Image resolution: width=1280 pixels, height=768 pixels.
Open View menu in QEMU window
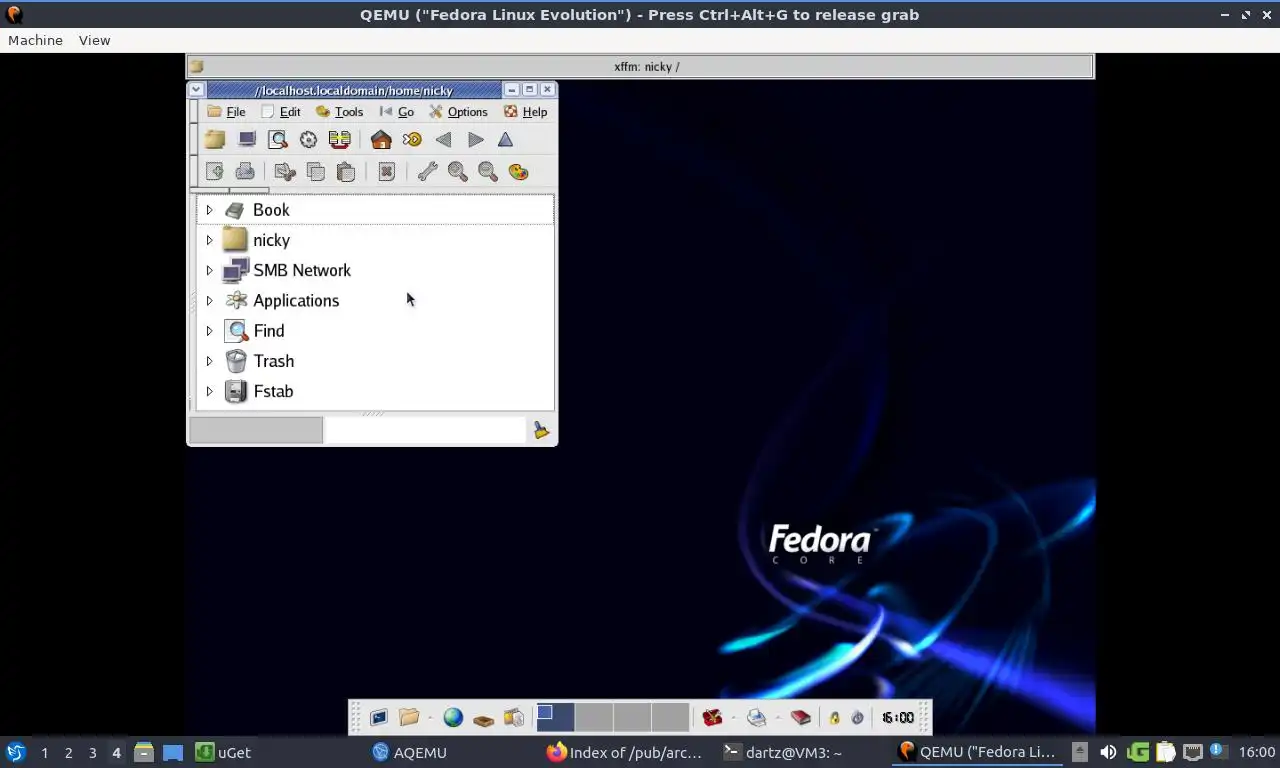click(x=94, y=40)
